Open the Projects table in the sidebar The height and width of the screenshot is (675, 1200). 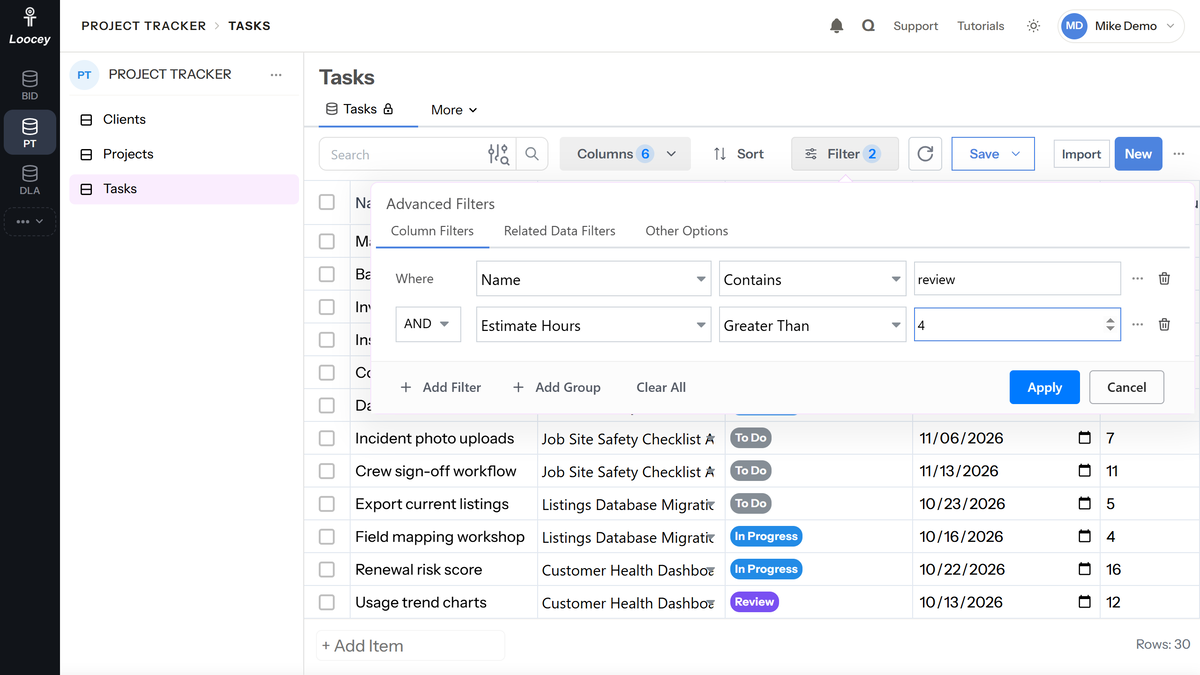[x=184, y=154]
